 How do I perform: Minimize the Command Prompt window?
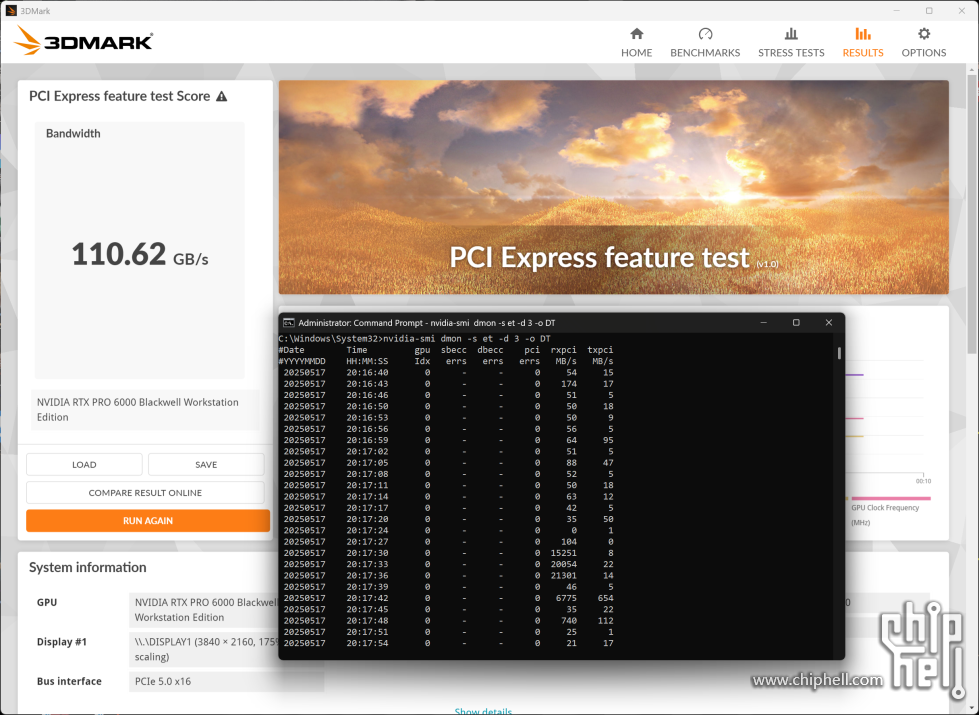763,323
